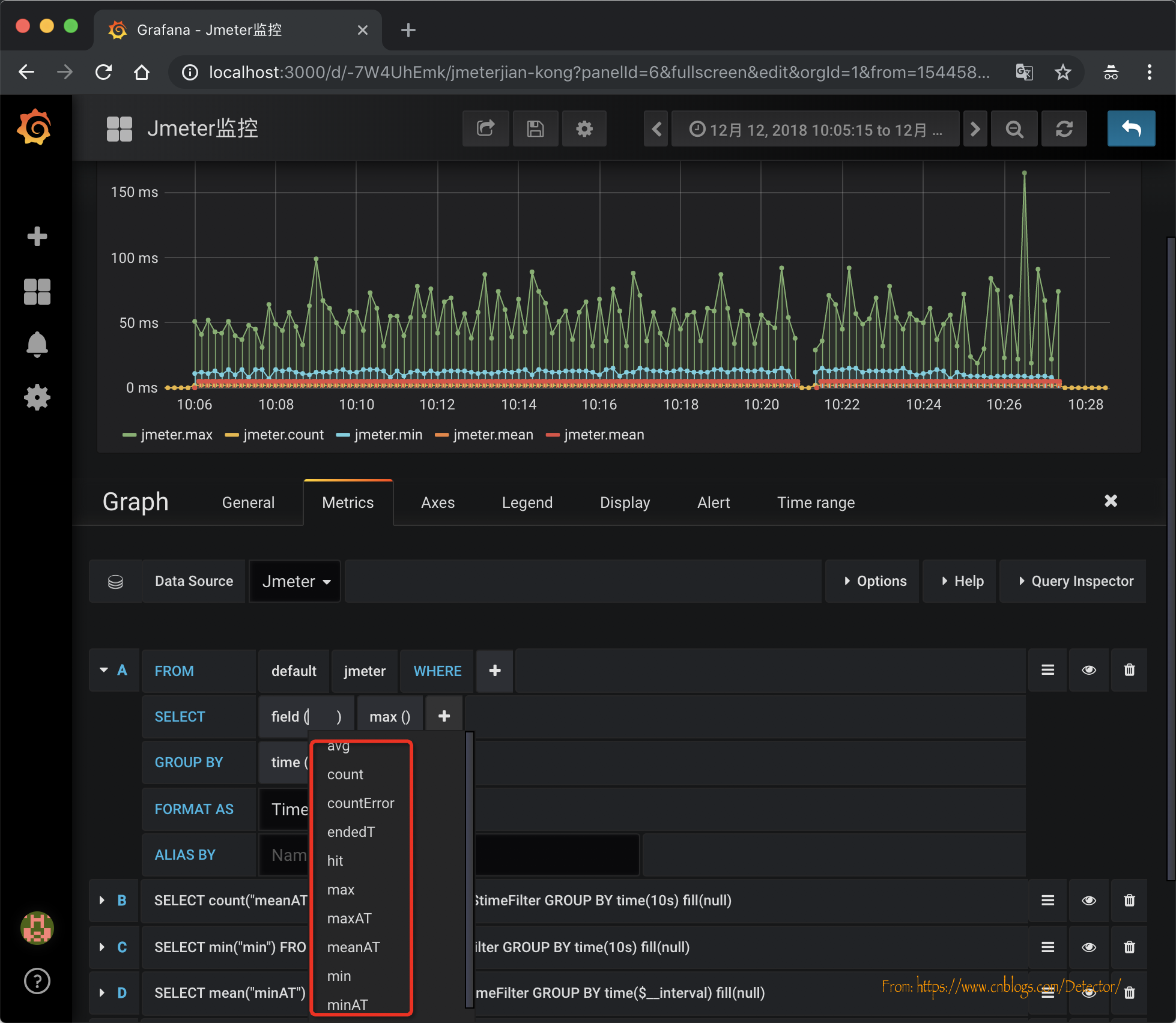Expand the Query Inspector section
Image resolution: width=1176 pixels, height=1023 pixels.
pyautogui.click(x=1074, y=581)
